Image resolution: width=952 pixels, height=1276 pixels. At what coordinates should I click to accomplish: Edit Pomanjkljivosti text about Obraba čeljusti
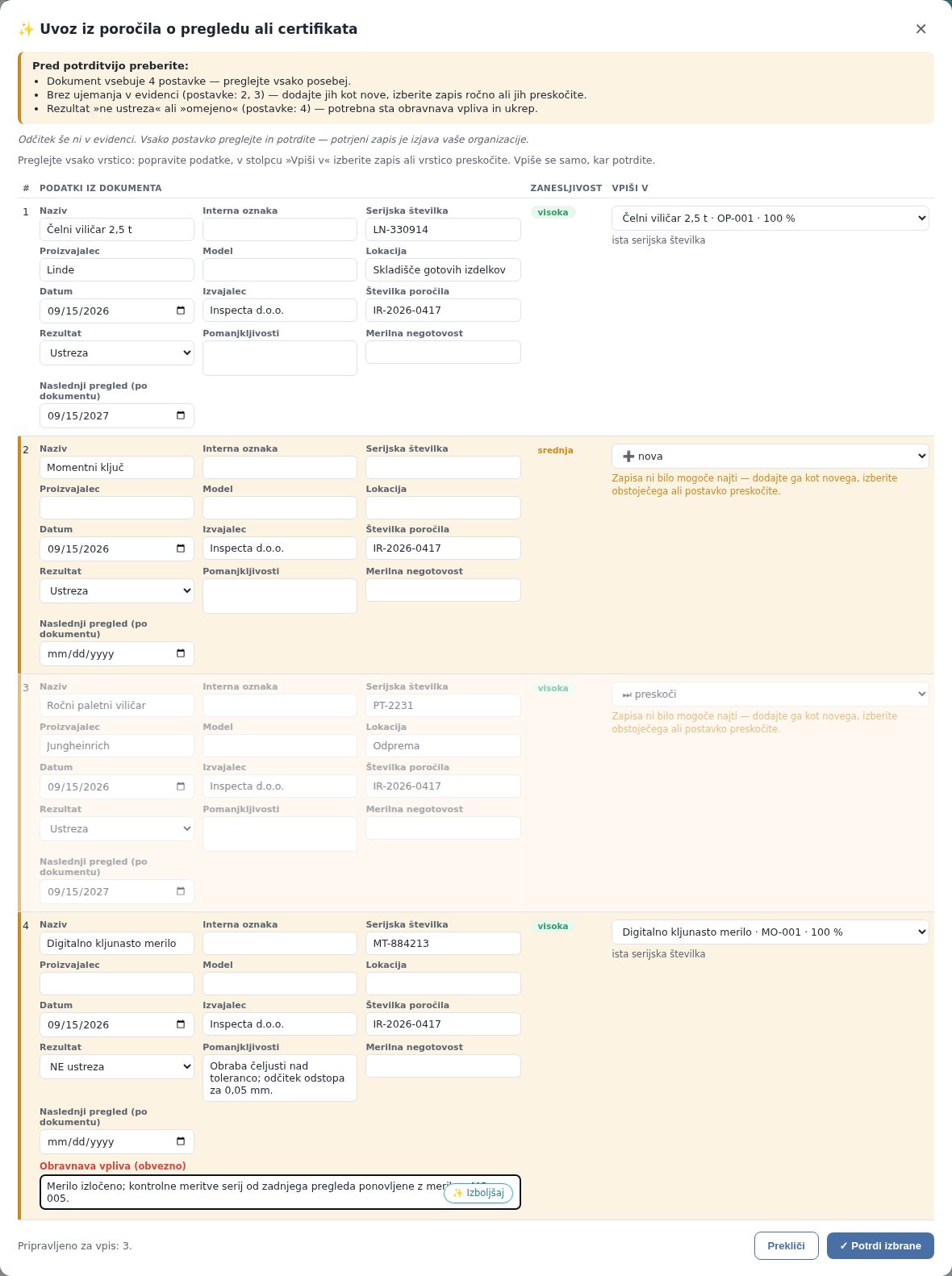[280, 1078]
